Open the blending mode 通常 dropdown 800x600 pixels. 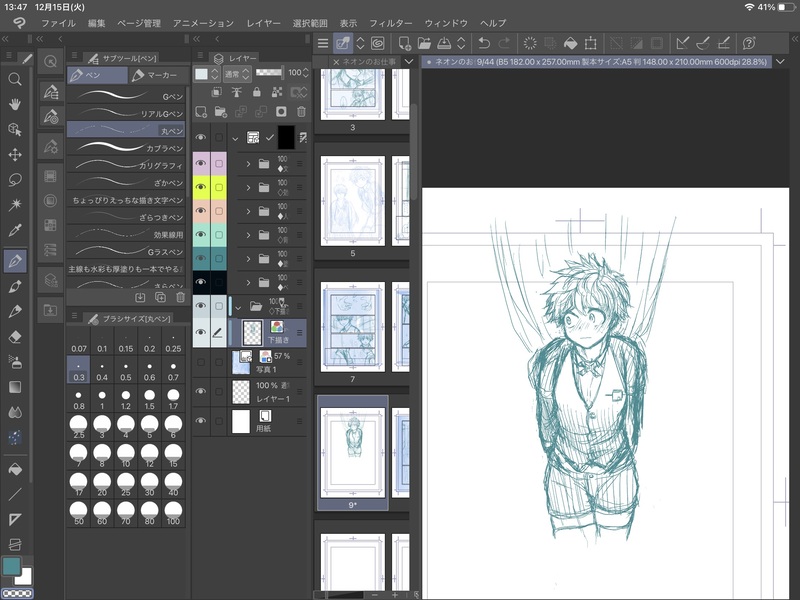(236, 74)
